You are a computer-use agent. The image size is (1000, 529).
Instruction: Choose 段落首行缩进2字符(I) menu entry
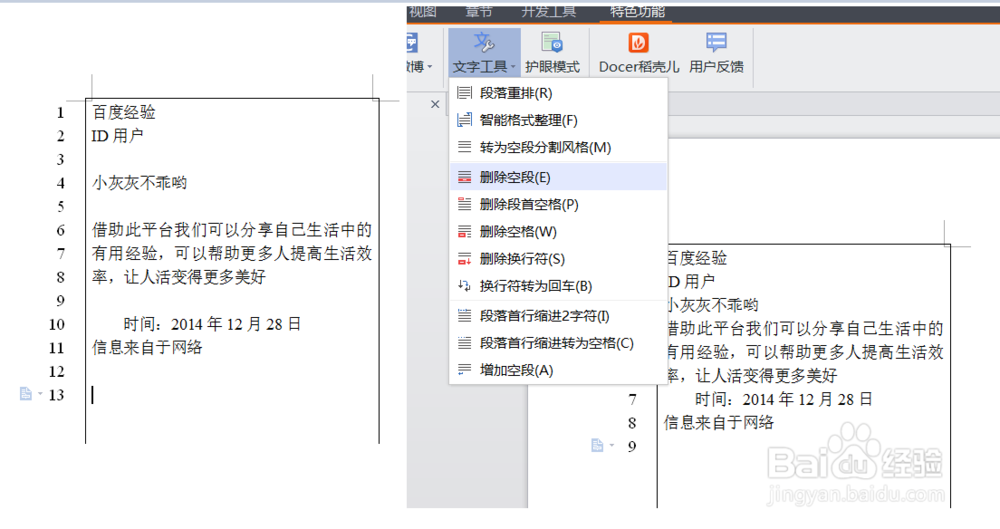[558, 316]
